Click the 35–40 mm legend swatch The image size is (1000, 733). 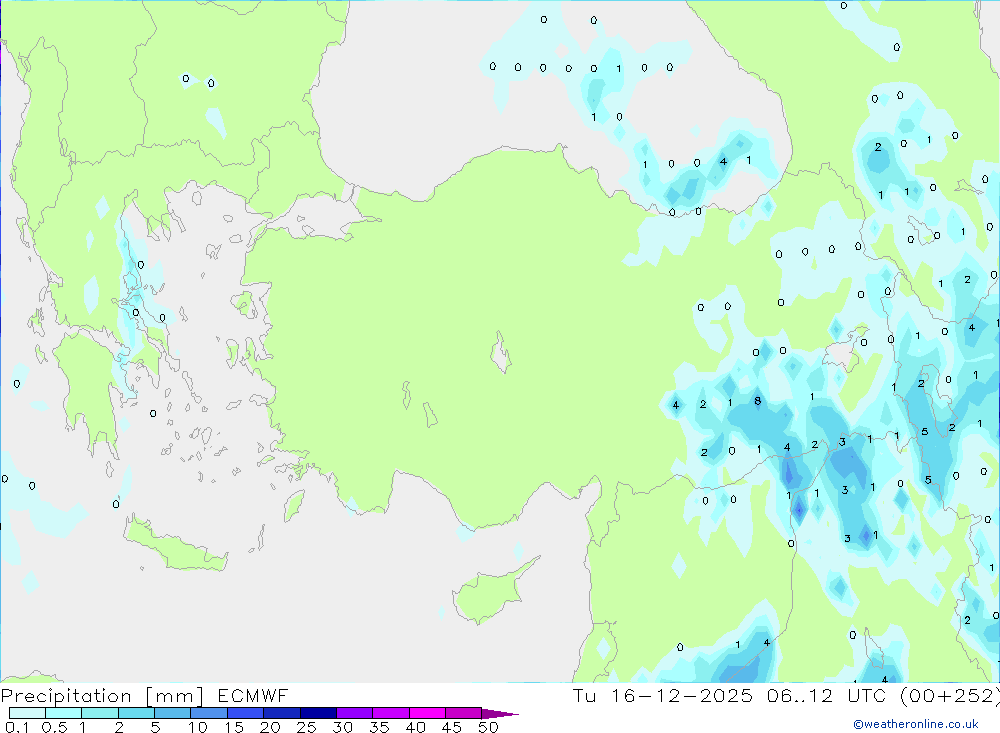click(x=391, y=713)
